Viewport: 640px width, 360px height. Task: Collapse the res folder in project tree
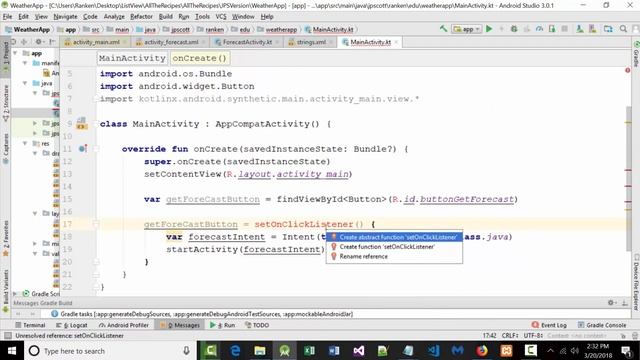click(25, 143)
